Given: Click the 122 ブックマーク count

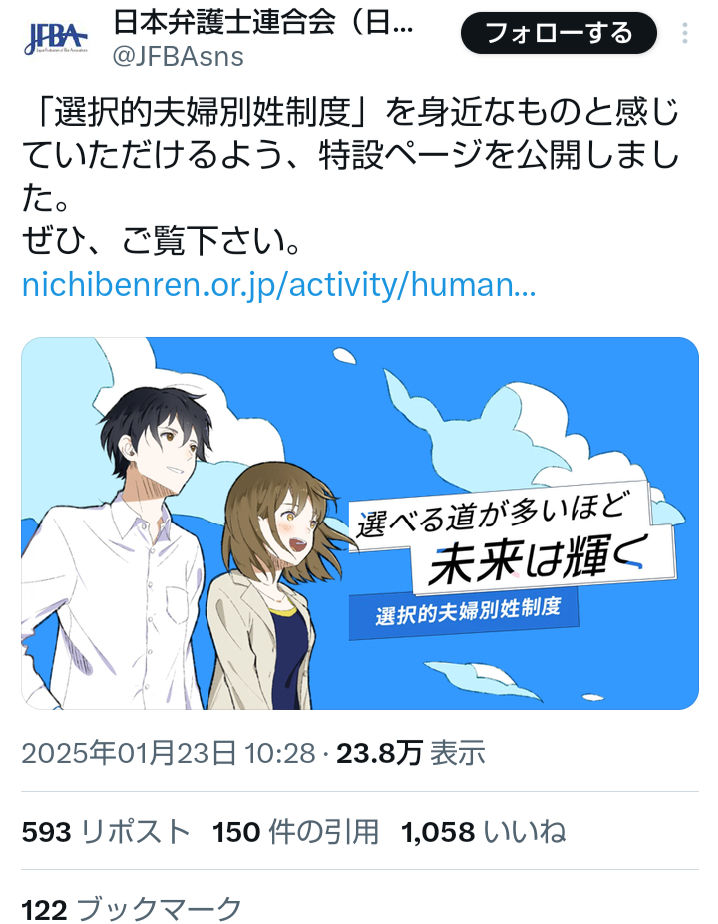Looking at the screenshot, I should click(x=131, y=909).
